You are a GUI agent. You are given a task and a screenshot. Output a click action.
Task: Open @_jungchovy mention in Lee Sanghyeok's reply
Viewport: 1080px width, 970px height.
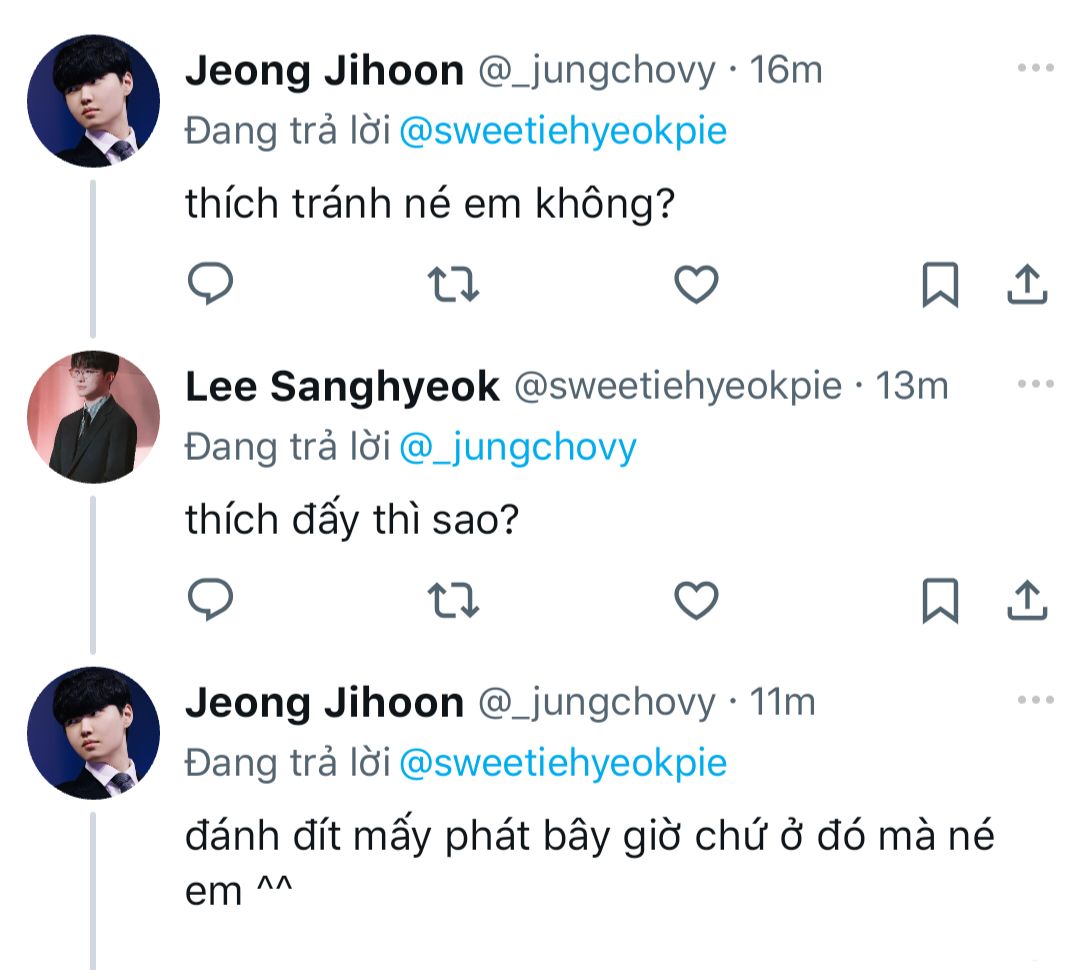point(517,448)
